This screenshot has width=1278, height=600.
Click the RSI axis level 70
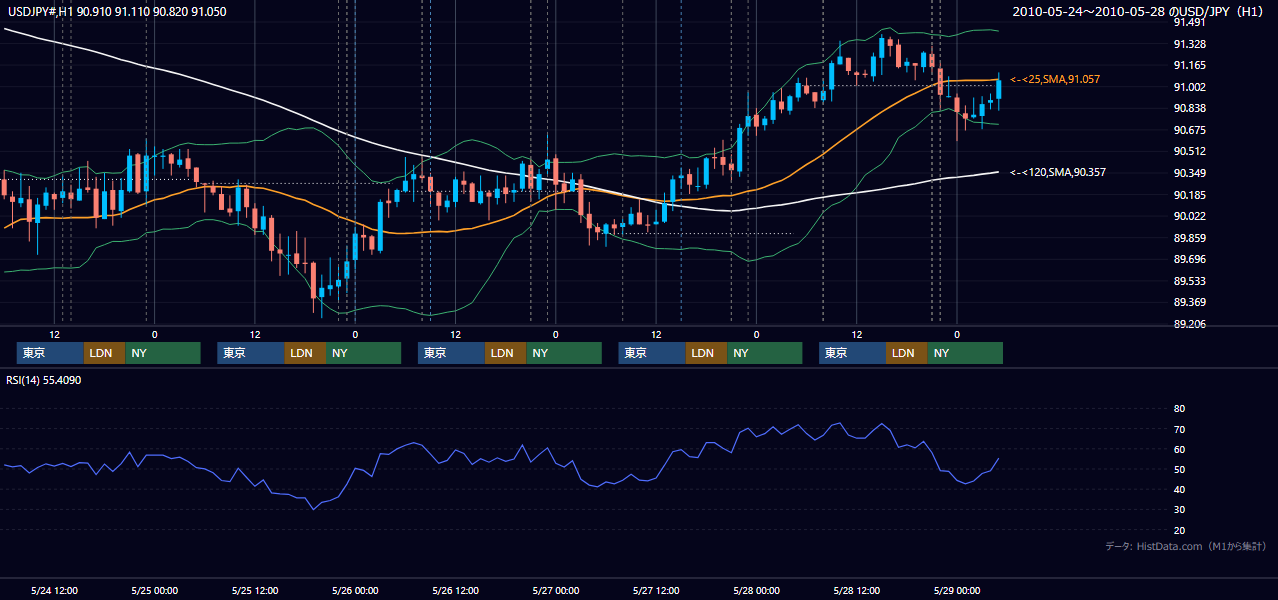1179,429
